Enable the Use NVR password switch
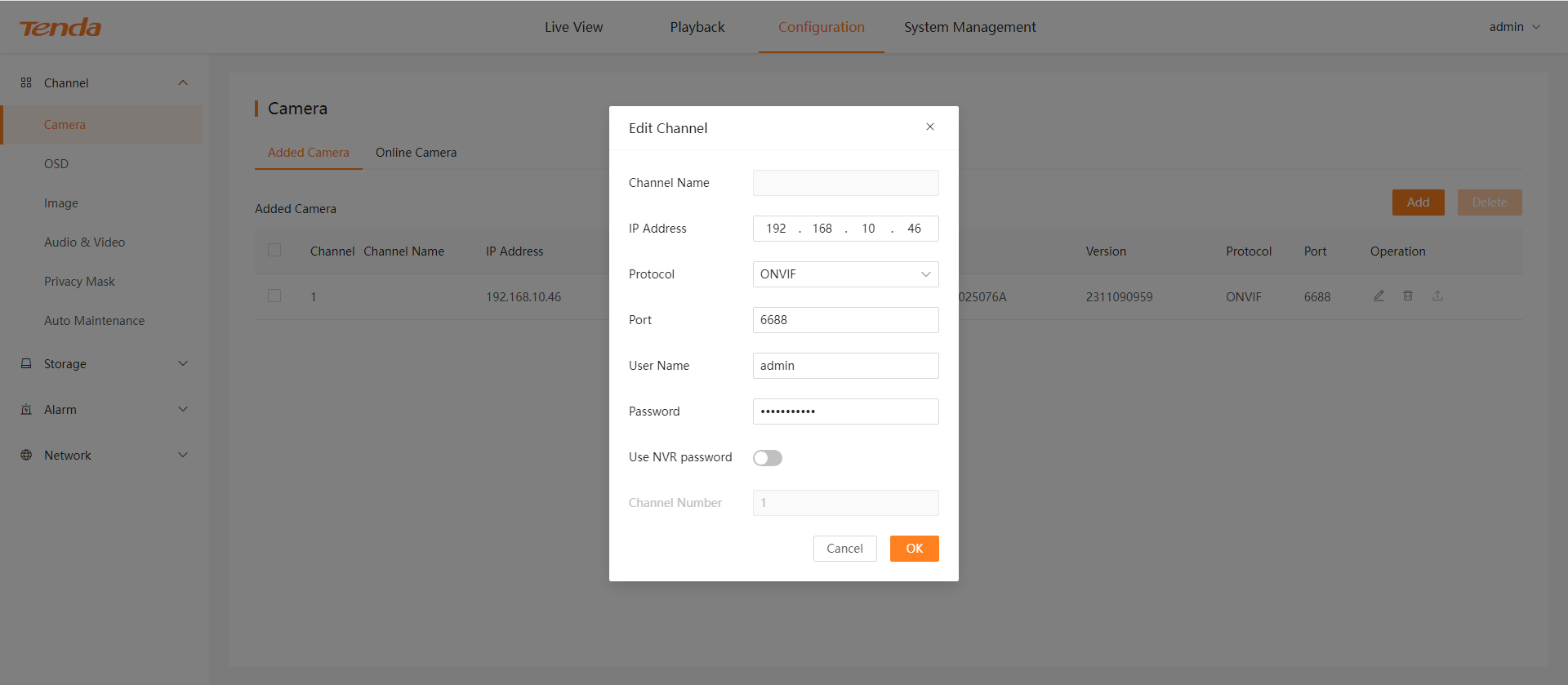This screenshot has width=1568, height=685. pyautogui.click(x=767, y=457)
